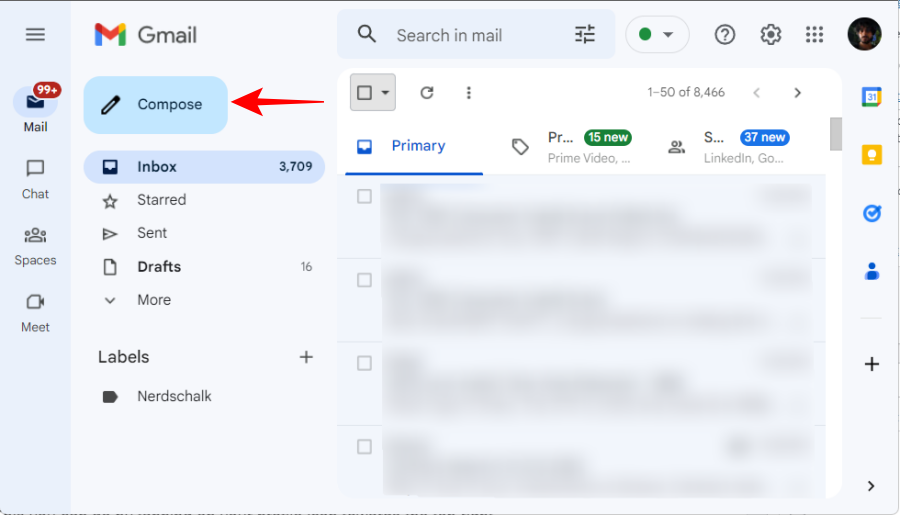The height and width of the screenshot is (515, 900).
Task: Go to older emails page
Action: [x=797, y=92]
